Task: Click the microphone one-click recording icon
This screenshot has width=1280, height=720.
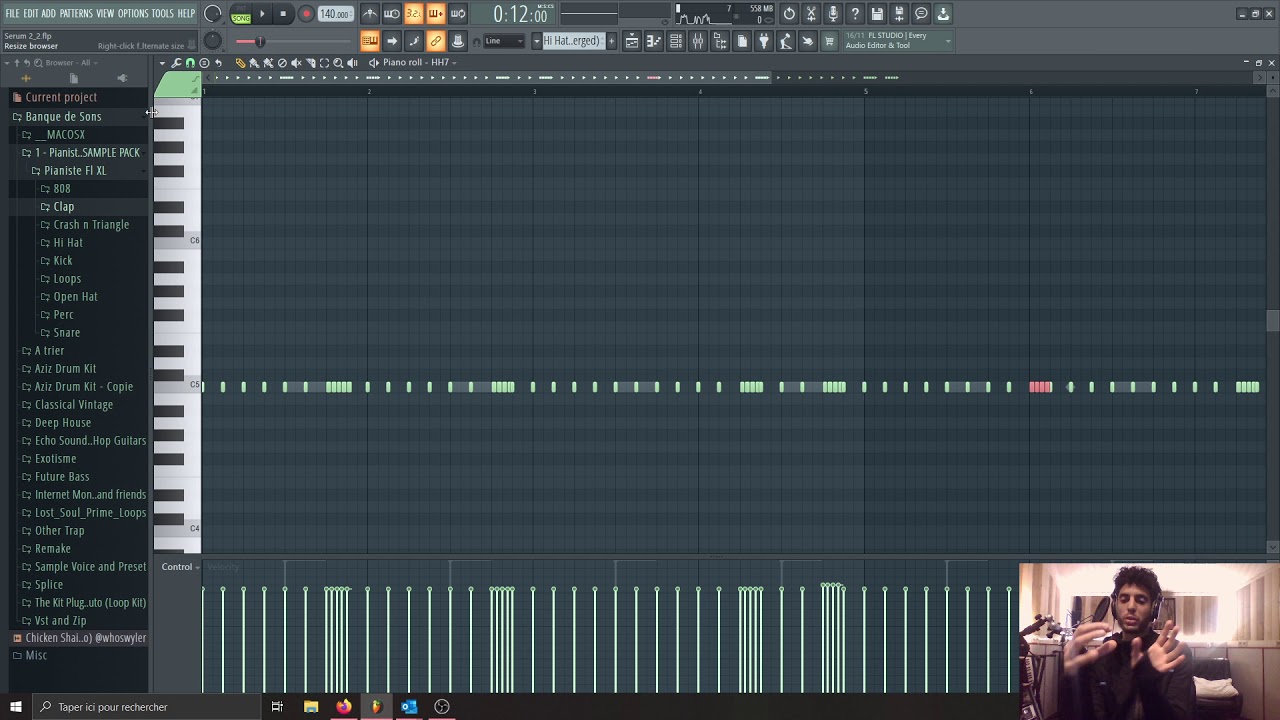Action: [833, 14]
